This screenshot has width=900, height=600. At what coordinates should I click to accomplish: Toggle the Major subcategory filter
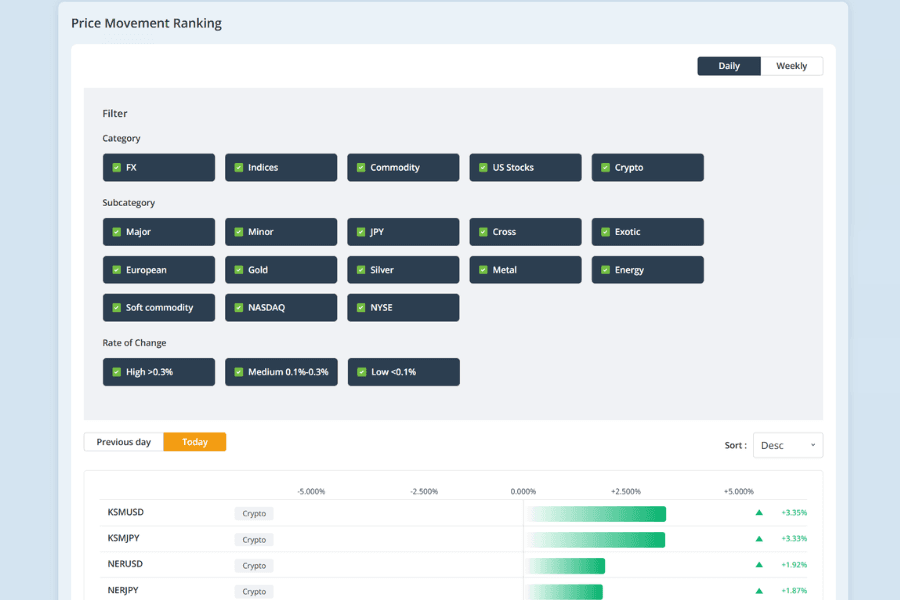[159, 232]
